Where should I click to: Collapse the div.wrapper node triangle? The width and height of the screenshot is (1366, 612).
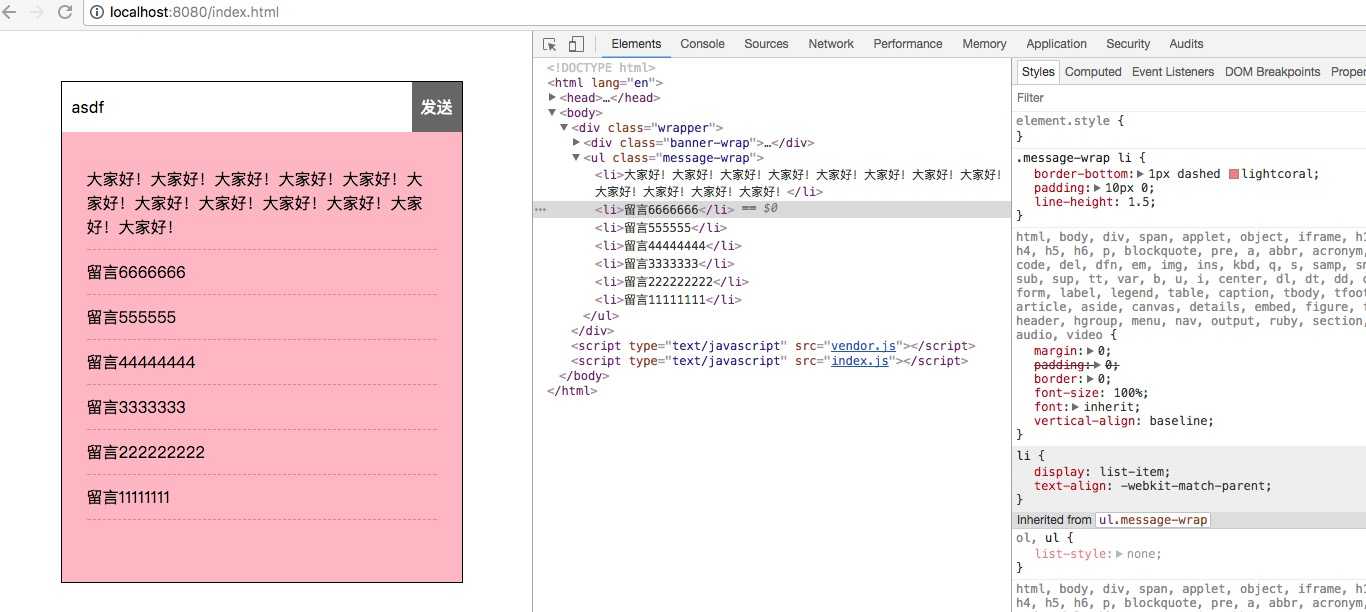[565, 128]
